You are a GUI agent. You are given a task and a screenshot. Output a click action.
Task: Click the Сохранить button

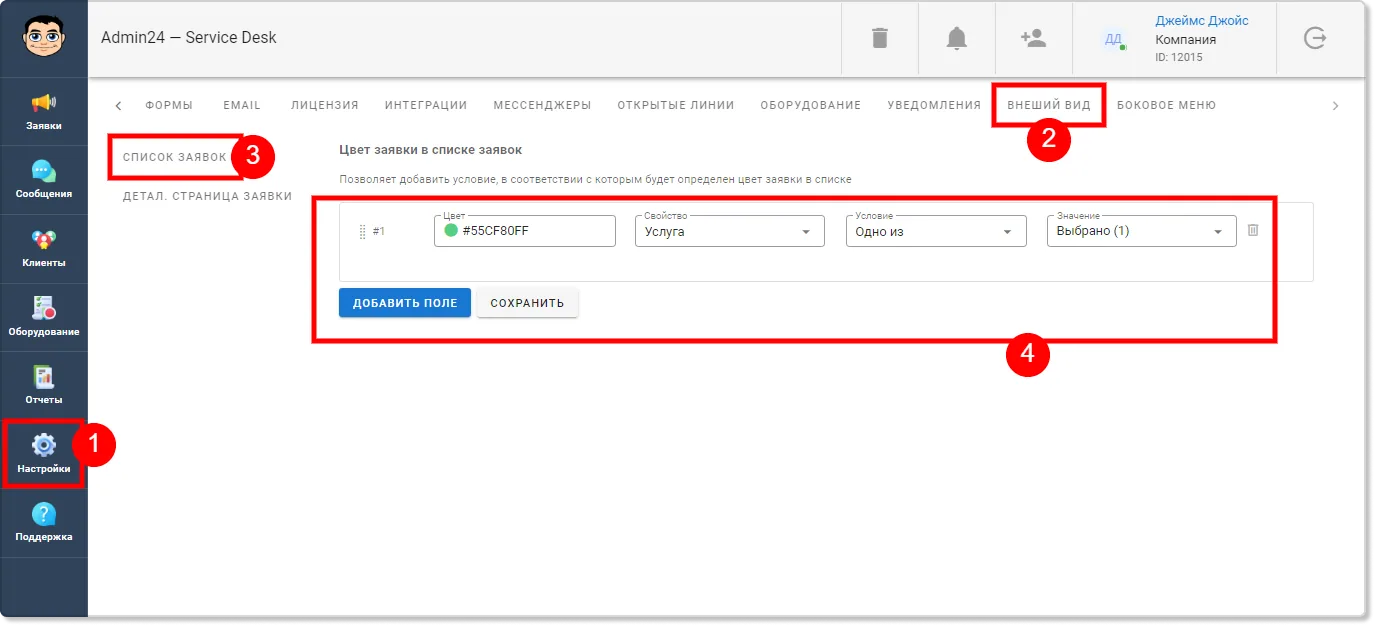point(527,303)
